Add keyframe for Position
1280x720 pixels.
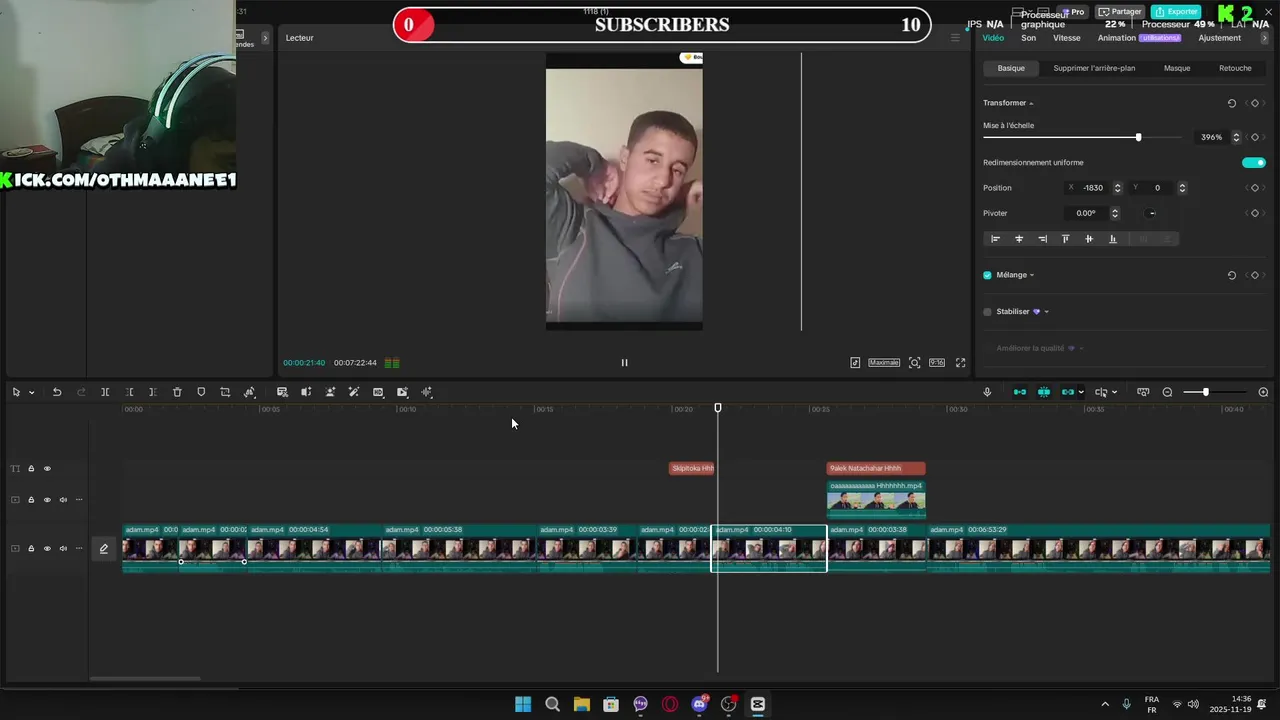[x=1255, y=188]
